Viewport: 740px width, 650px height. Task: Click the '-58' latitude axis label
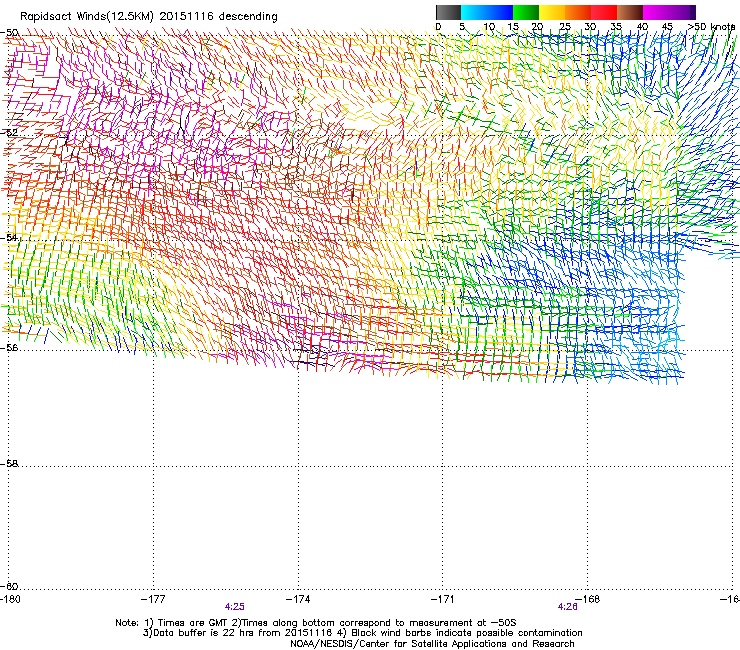coord(9,464)
